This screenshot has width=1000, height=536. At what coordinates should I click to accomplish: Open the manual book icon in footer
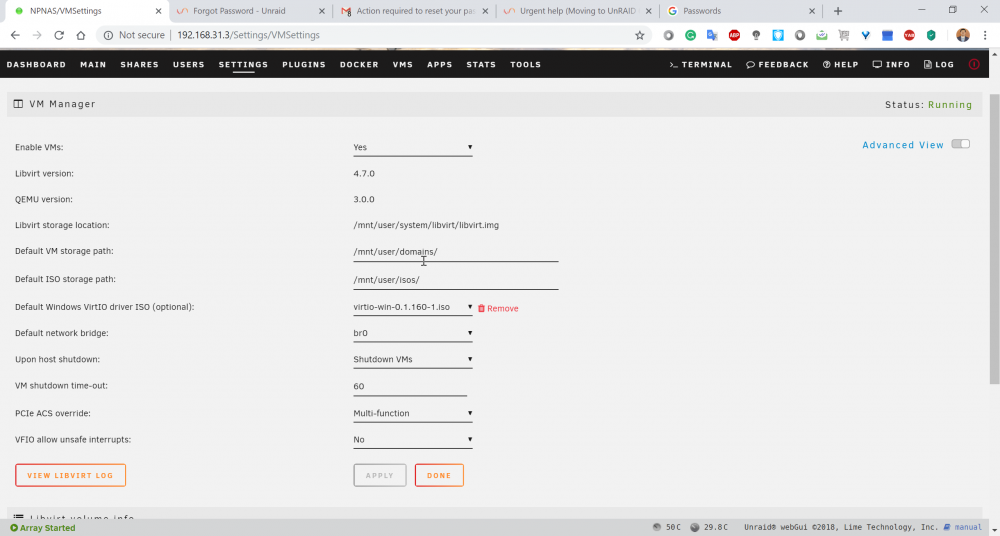click(947, 527)
